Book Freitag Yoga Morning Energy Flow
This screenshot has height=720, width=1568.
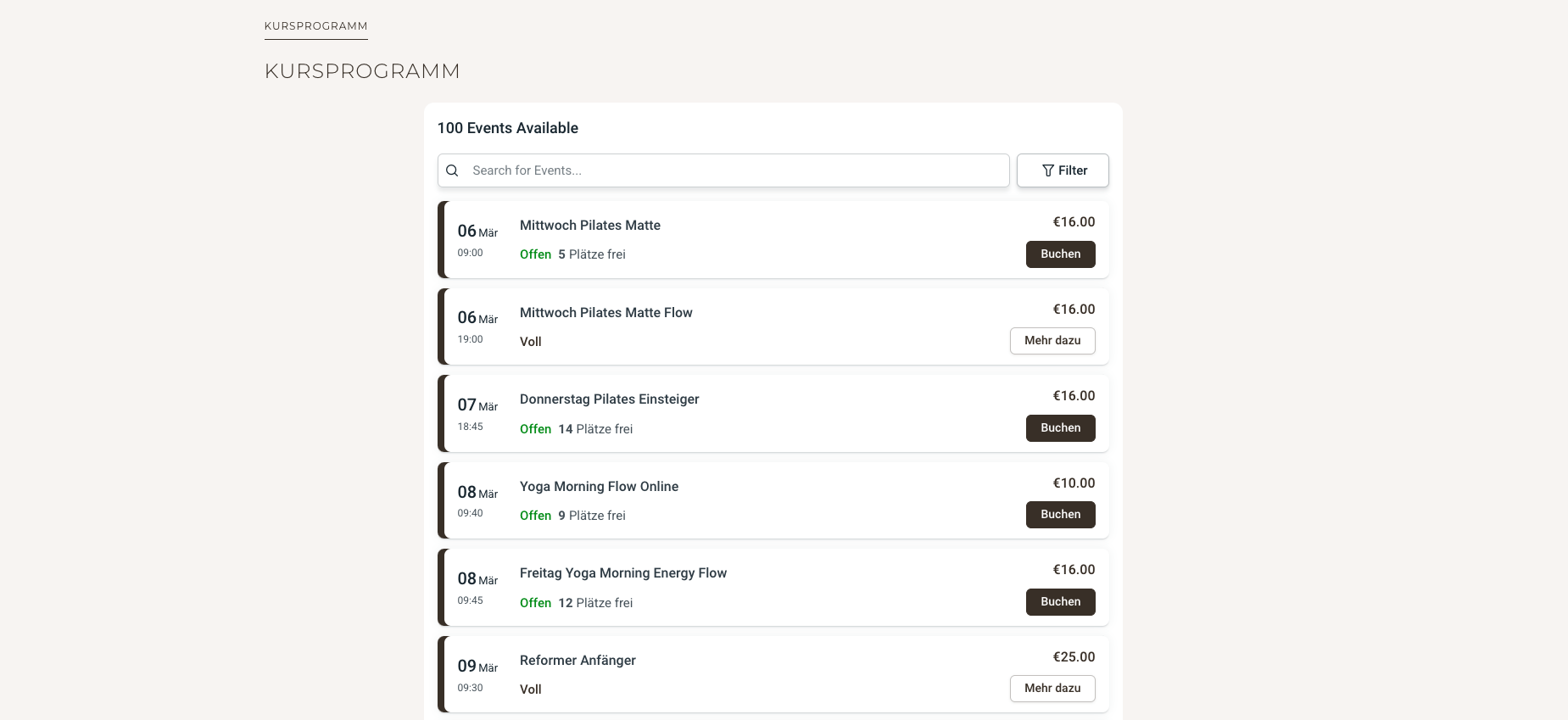pyautogui.click(x=1060, y=602)
